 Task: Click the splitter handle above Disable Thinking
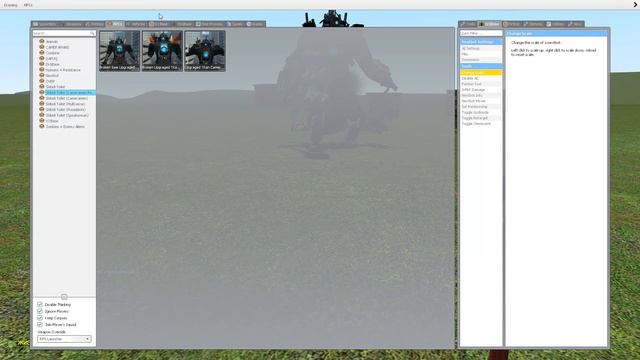tap(64, 297)
